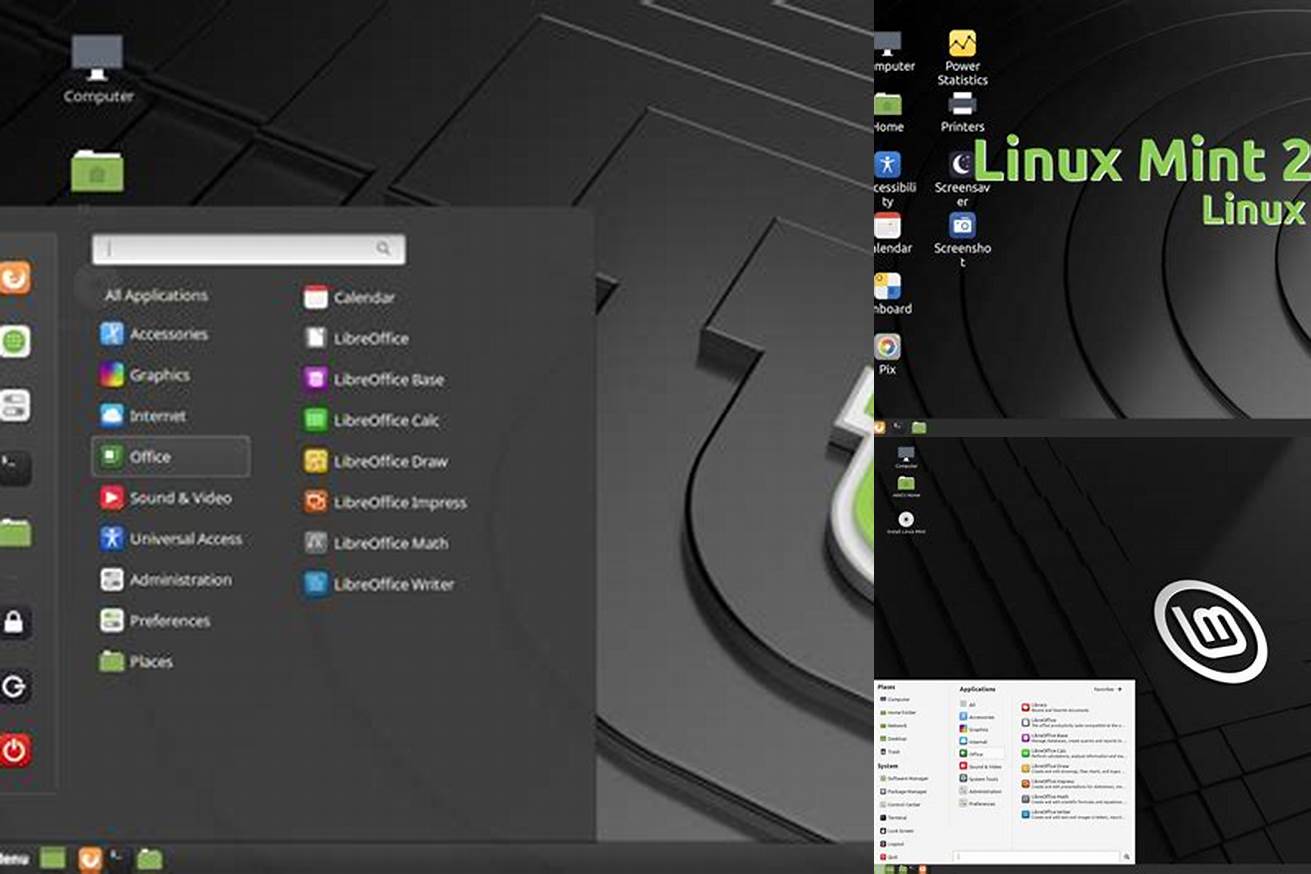Launch LibreOffice Draw from the dark menu

(x=376, y=461)
